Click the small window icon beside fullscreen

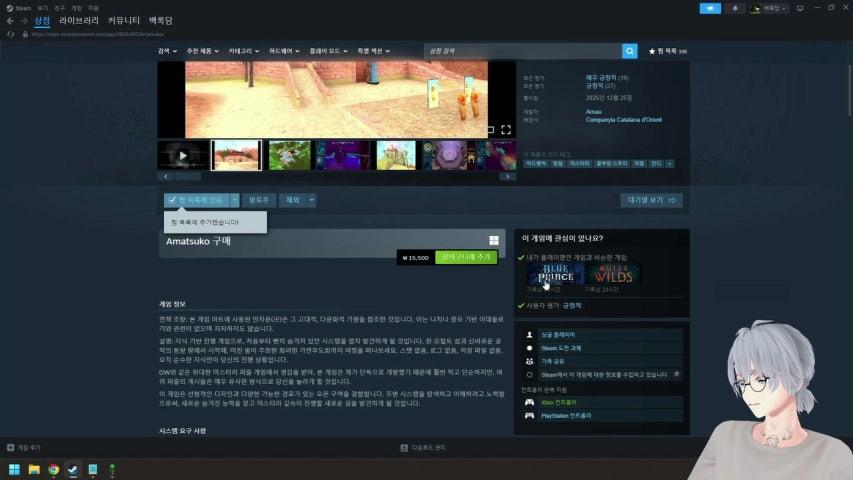click(491, 130)
